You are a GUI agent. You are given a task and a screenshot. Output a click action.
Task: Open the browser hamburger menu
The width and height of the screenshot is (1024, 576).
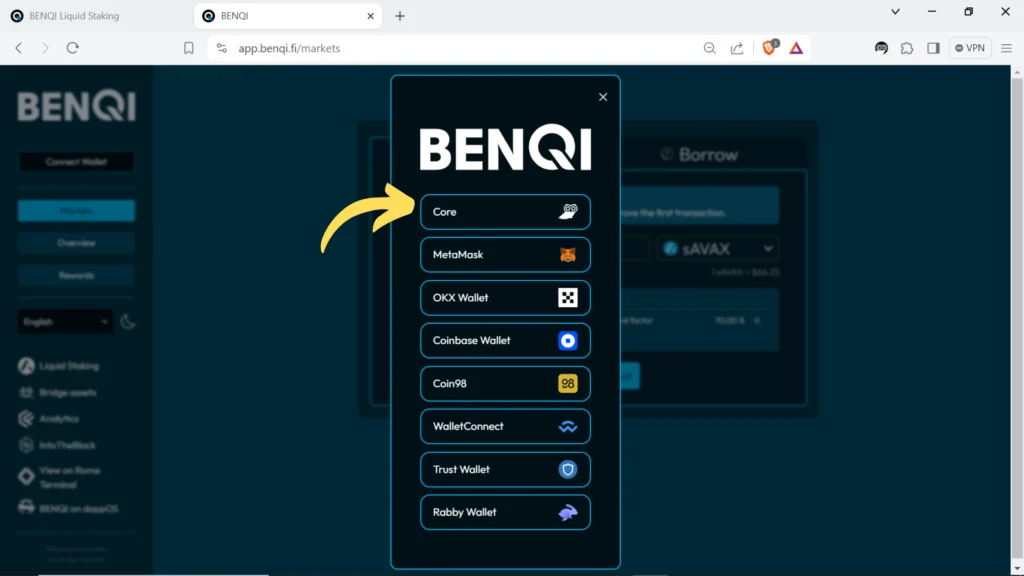coord(1006,48)
